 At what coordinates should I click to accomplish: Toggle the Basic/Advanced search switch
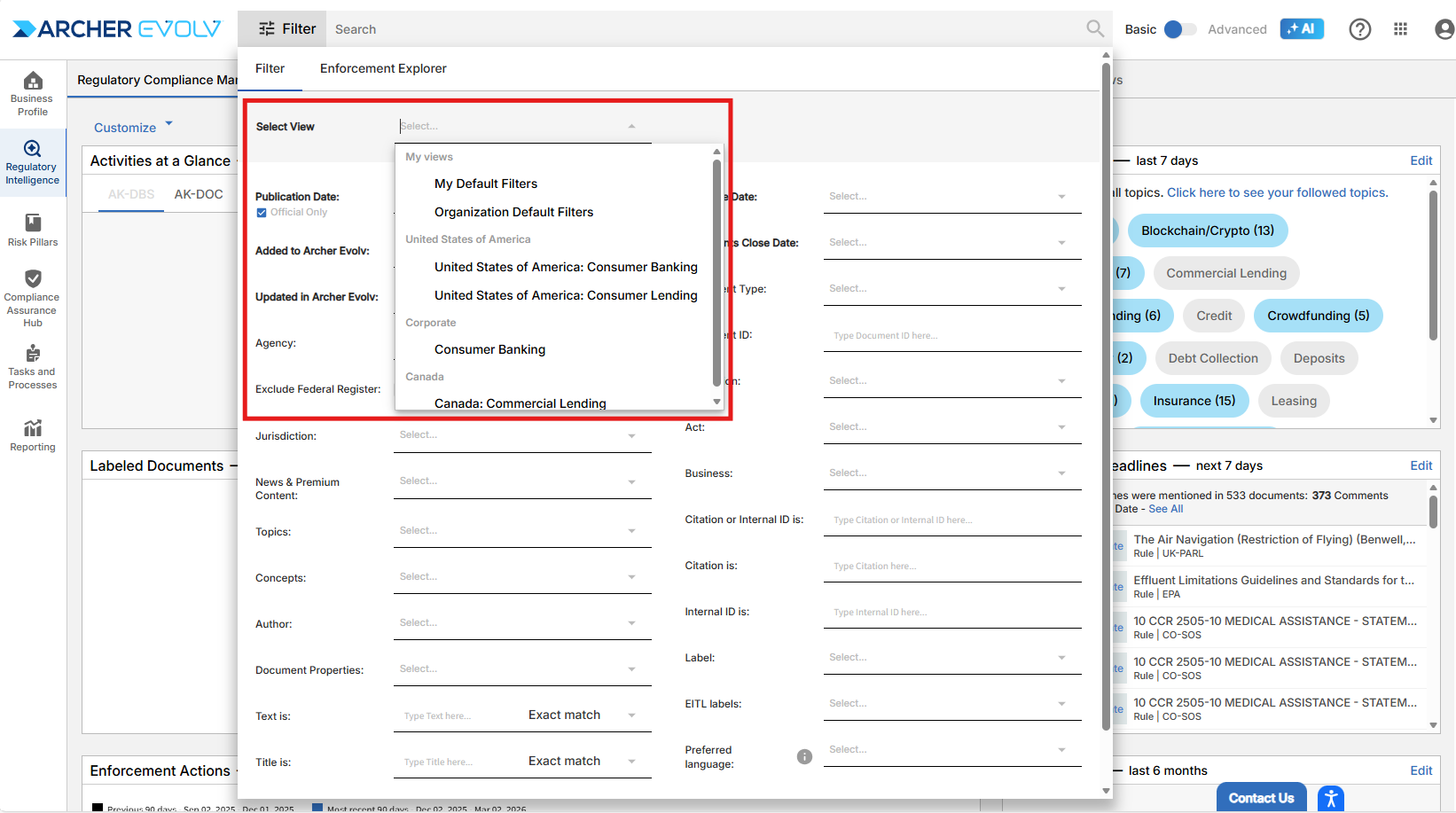(1178, 29)
